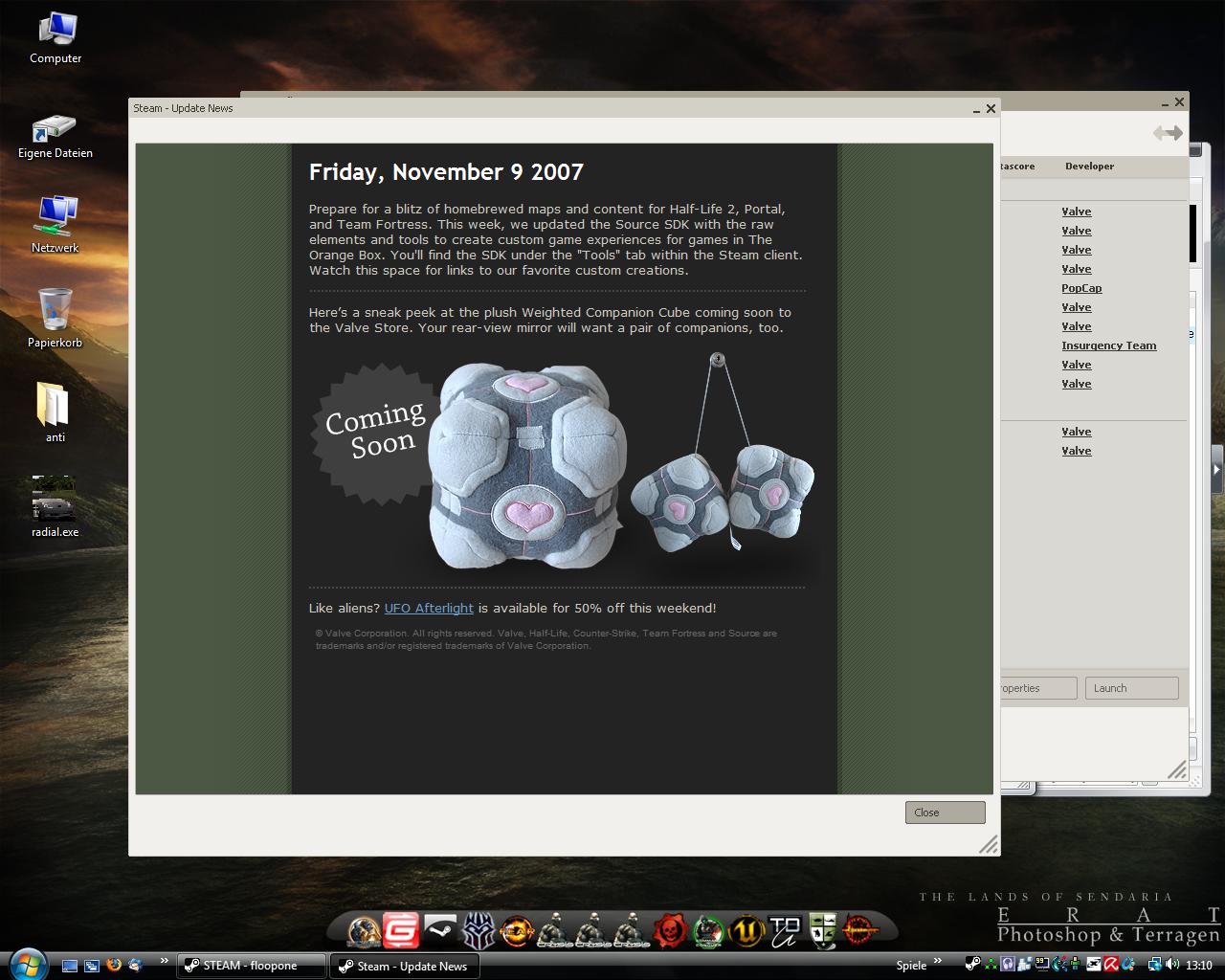Screen dimensions: 1225x980
Task: Click the Steam window double-arrow icon
Action: [x=1168, y=133]
